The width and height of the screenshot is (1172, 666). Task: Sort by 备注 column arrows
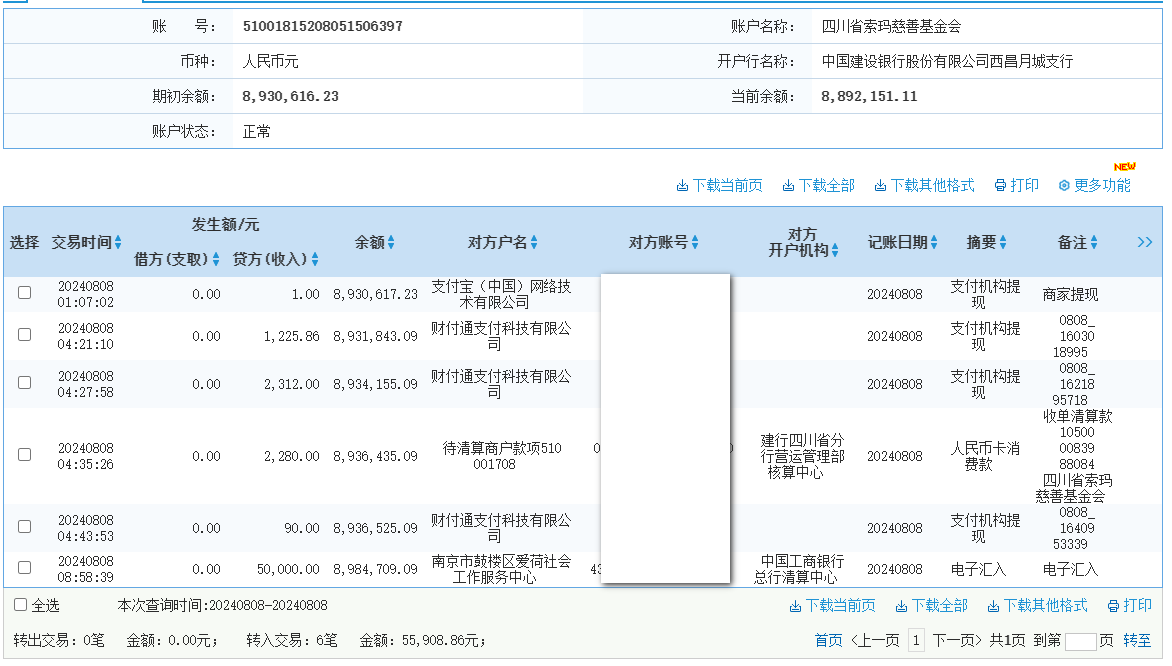click(x=1094, y=242)
